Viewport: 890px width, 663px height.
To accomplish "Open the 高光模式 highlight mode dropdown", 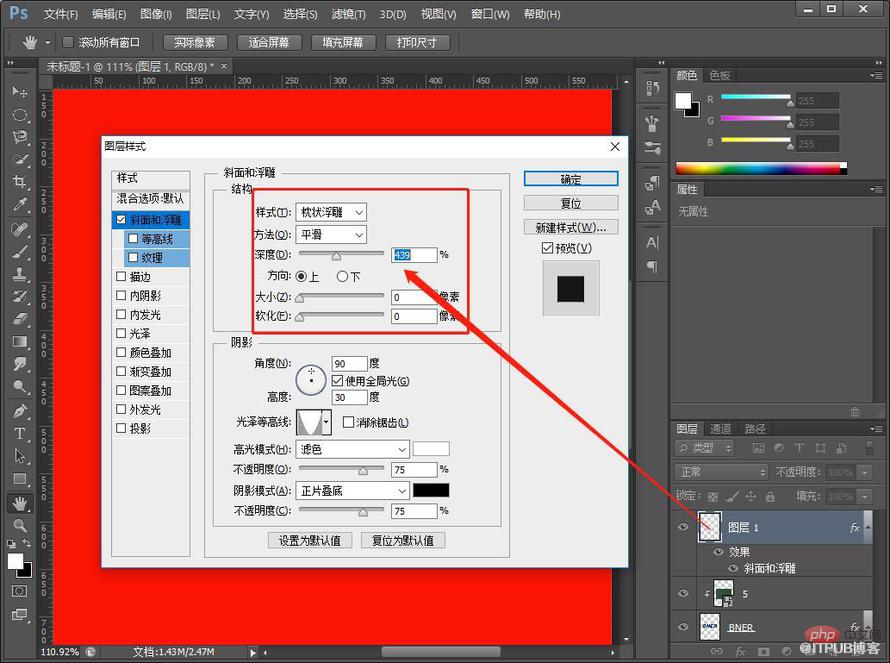I will 352,450.
